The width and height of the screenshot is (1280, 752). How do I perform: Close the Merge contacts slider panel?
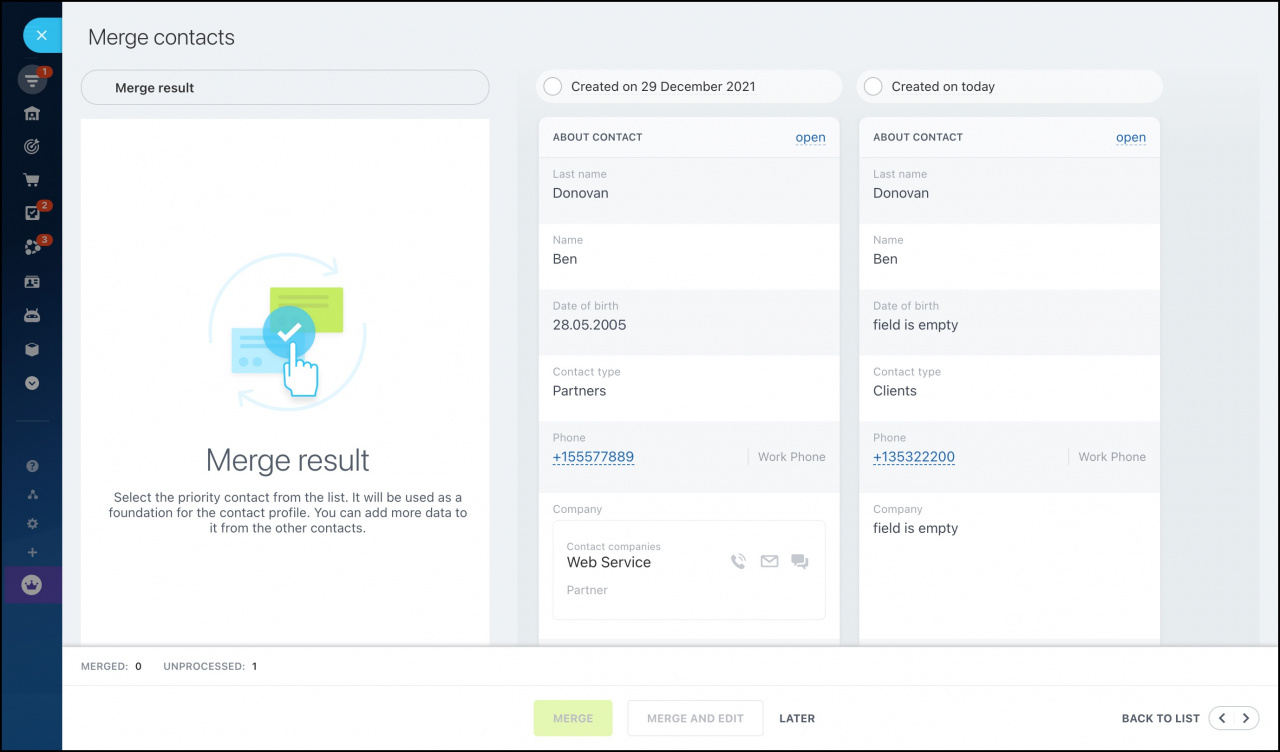point(41,36)
